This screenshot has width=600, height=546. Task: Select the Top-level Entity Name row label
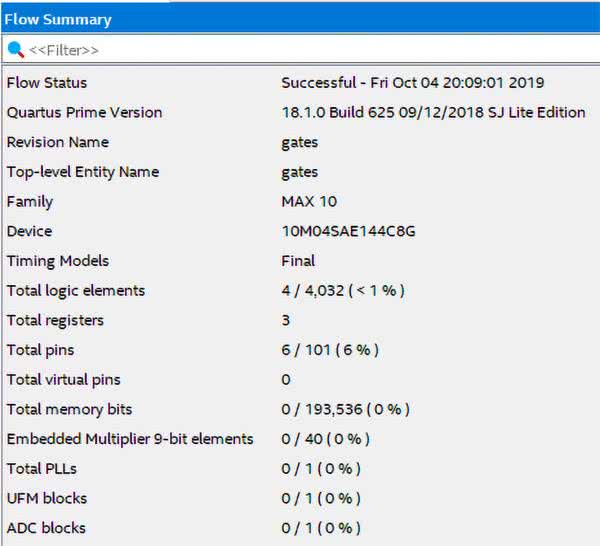pyautogui.click(x=83, y=172)
